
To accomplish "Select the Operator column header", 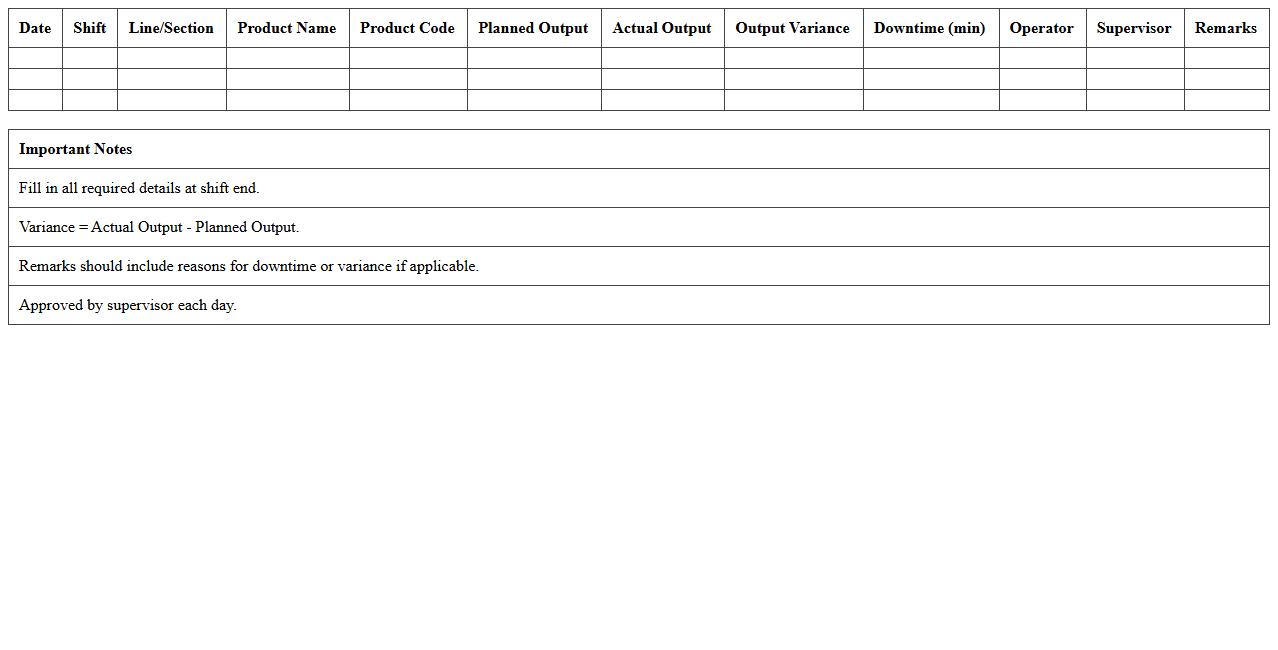I will (1041, 28).
